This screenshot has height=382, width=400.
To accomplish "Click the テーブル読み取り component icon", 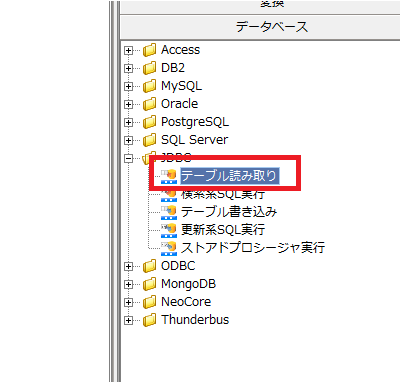I will pos(169,176).
